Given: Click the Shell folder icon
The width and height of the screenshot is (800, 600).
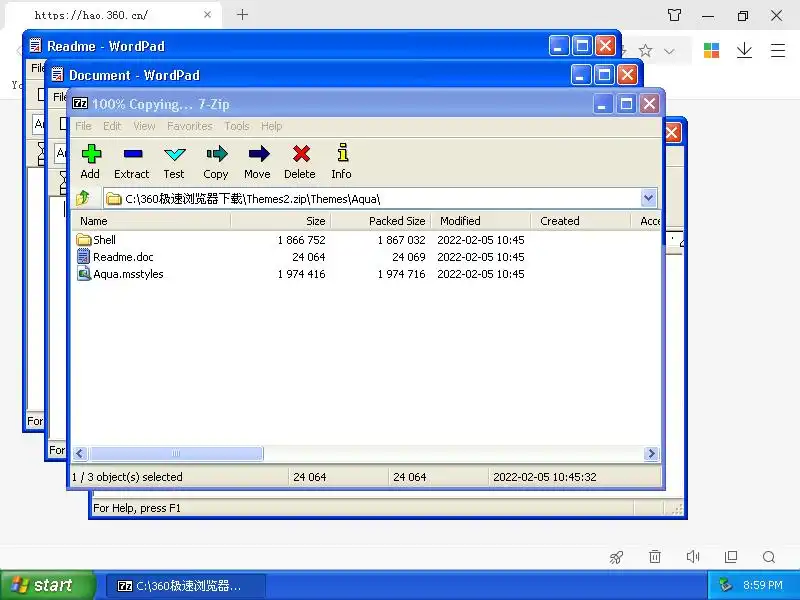Looking at the screenshot, I should pyautogui.click(x=84, y=240).
